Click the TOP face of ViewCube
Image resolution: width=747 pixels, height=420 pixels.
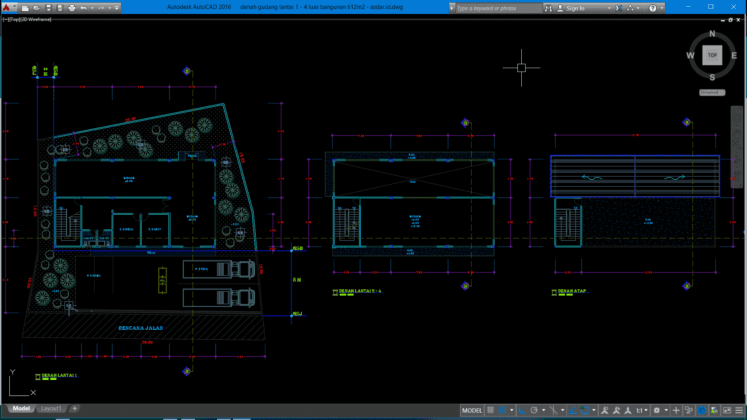(712, 56)
